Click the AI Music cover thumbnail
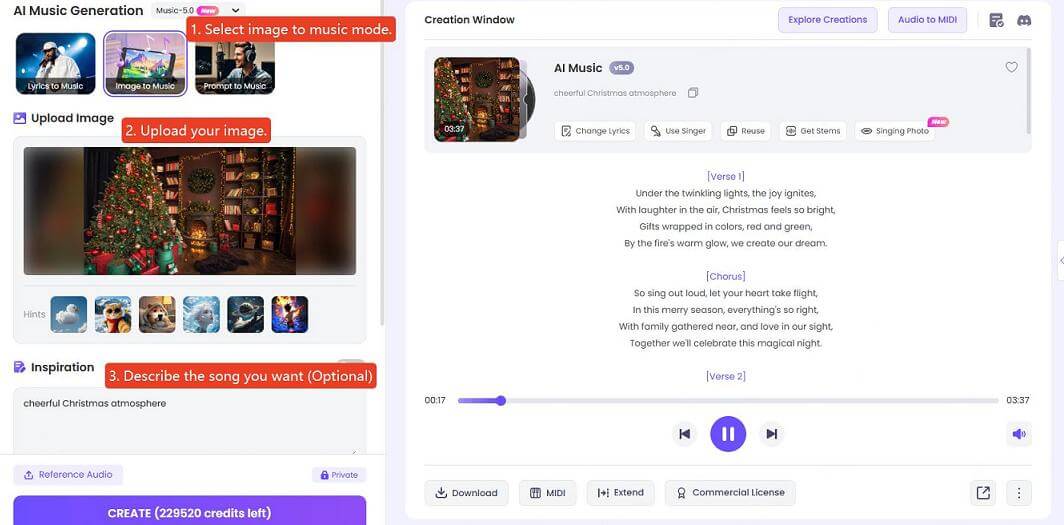Viewport: 1064px width, 525px height. (x=477, y=99)
